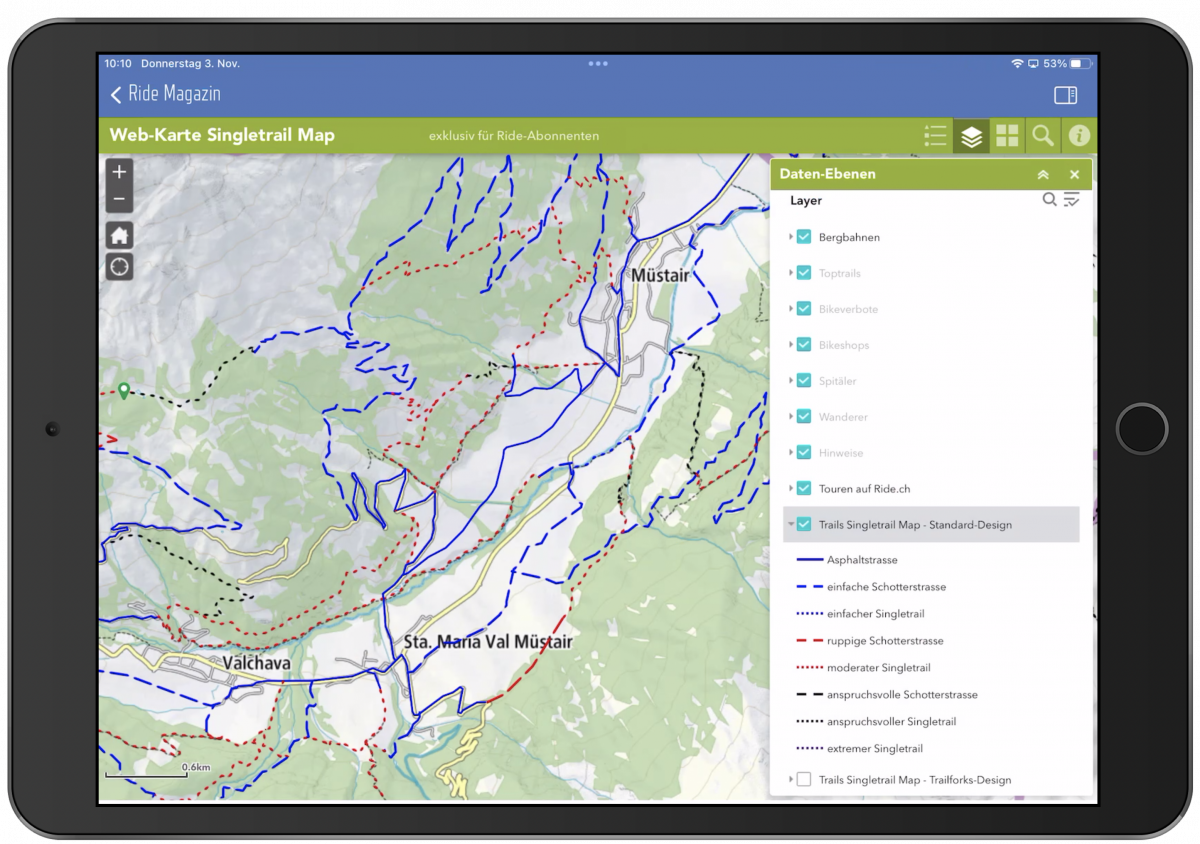Screen dimensions: 1200x844
Task: Toggle the Hinweise layer checkbox
Action: coord(803,453)
